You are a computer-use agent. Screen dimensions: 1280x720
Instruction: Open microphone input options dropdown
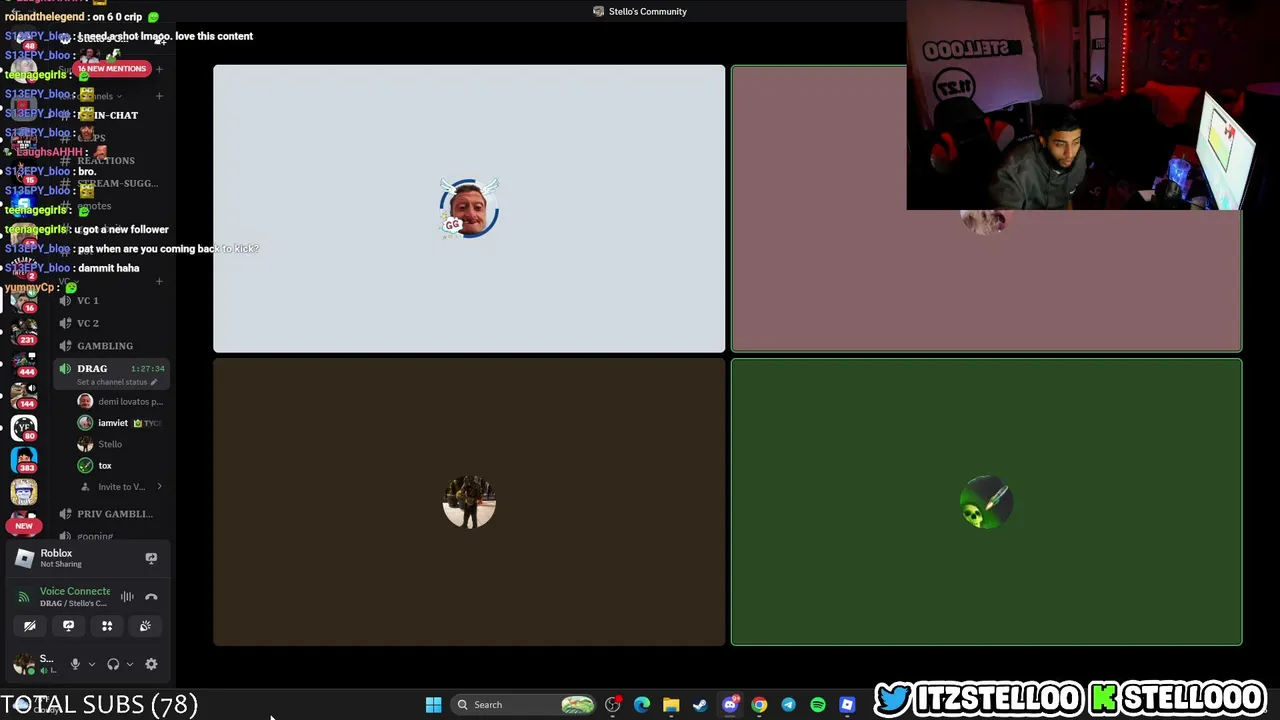point(92,664)
